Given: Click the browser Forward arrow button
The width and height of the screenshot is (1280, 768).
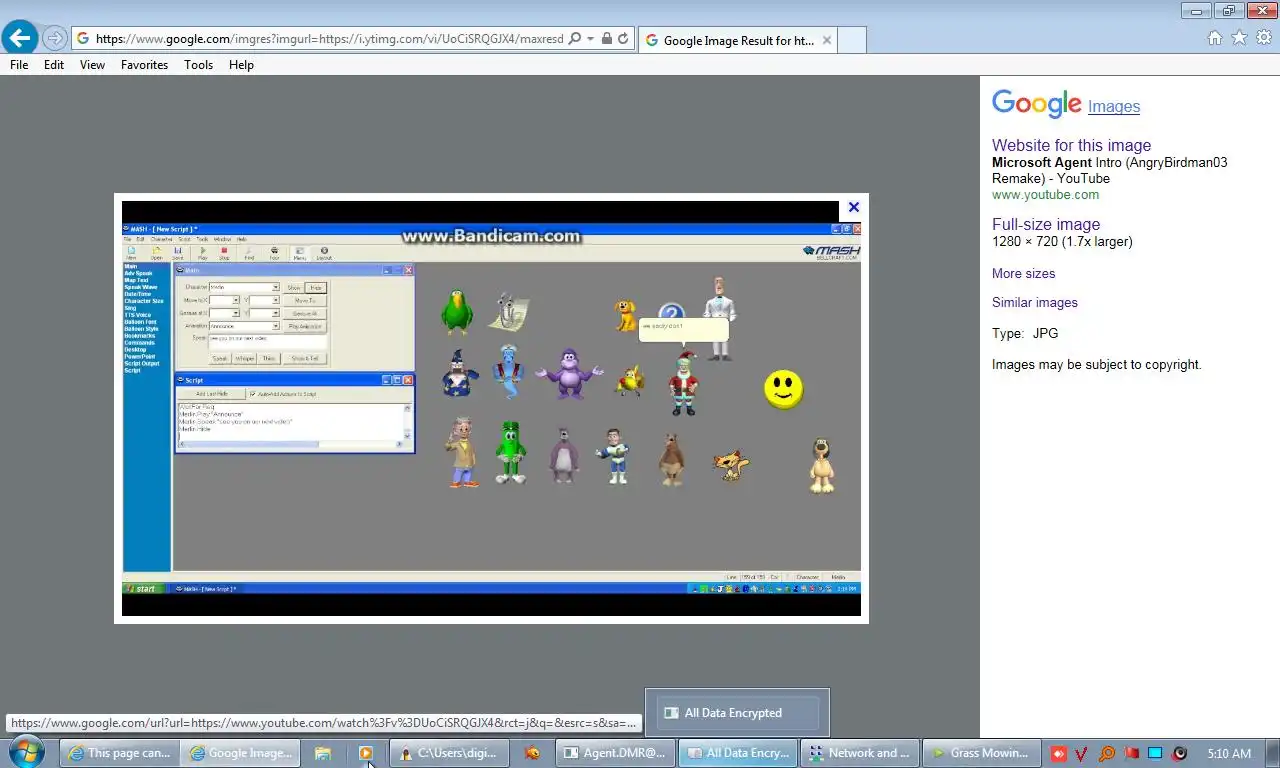Looking at the screenshot, I should pyautogui.click(x=55, y=39).
